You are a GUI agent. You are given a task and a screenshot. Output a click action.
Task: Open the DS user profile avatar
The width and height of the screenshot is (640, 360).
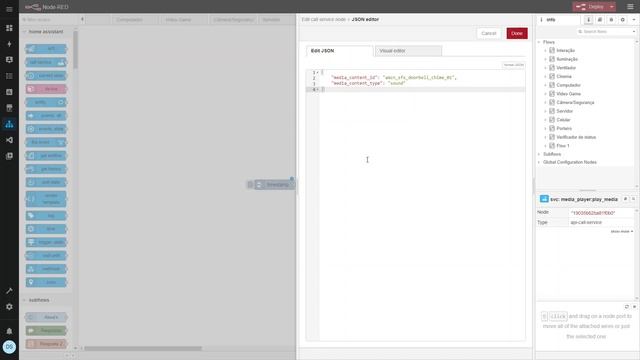9,347
